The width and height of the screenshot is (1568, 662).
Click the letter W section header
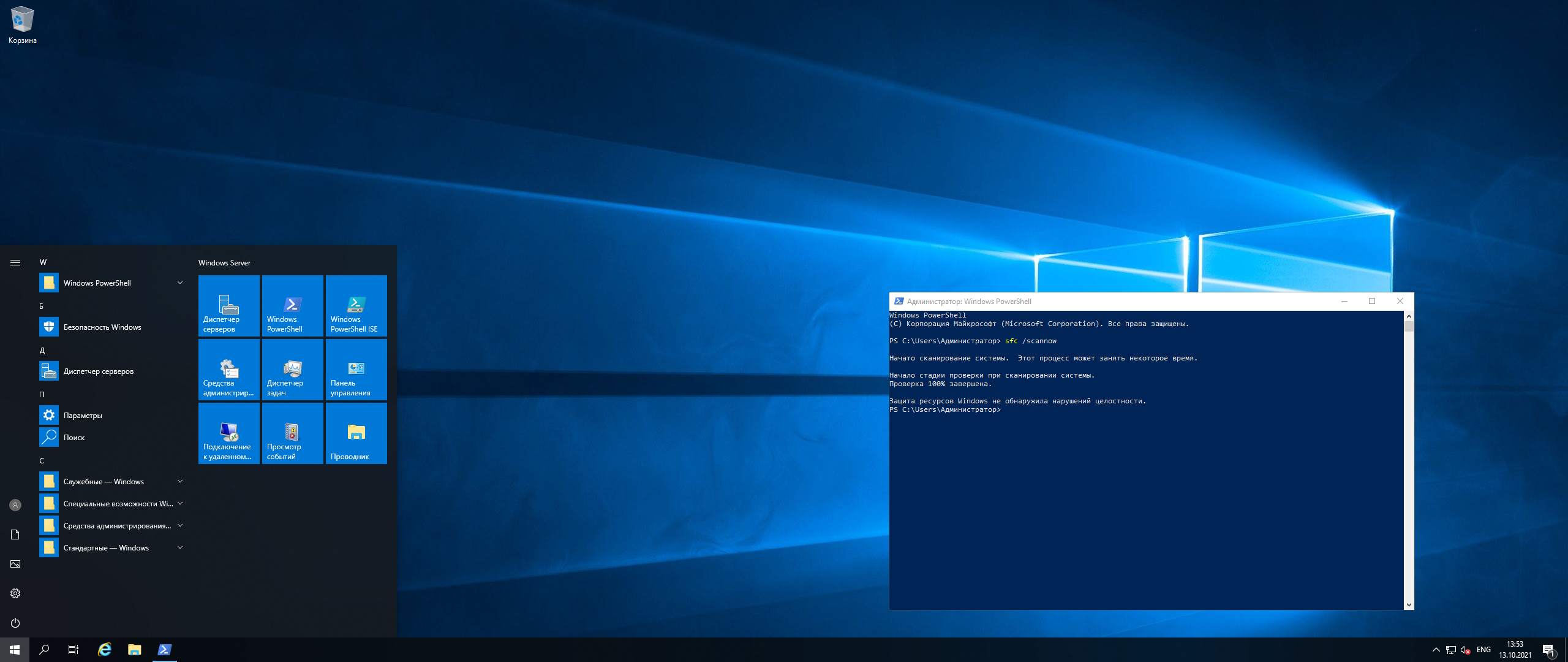click(43, 262)
